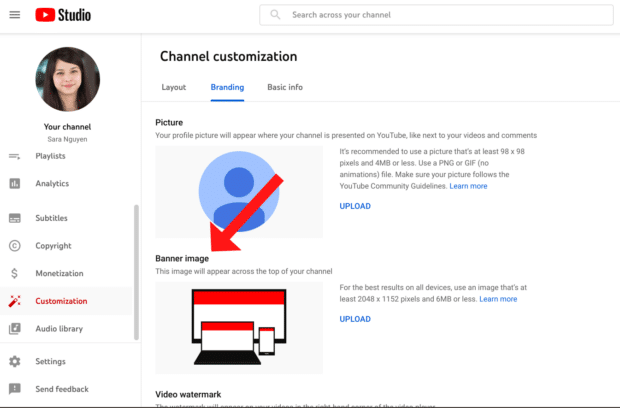
Task: Upload a new banner image
Action: coord(355,319)
